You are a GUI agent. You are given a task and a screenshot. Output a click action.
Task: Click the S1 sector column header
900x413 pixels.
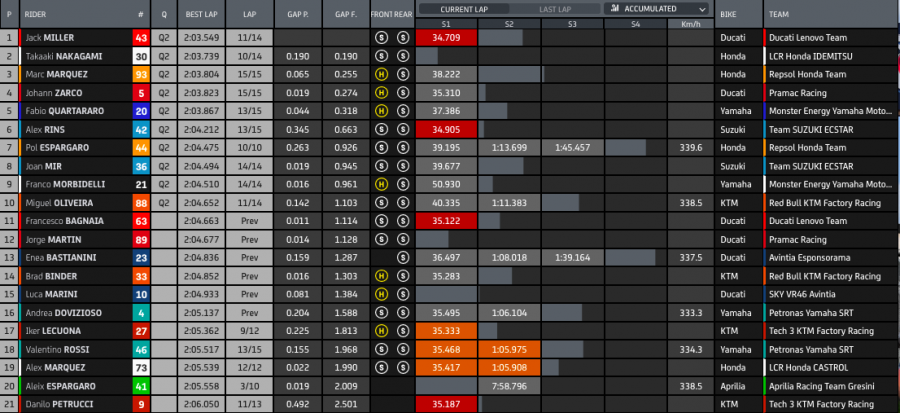tap(447, 24)
